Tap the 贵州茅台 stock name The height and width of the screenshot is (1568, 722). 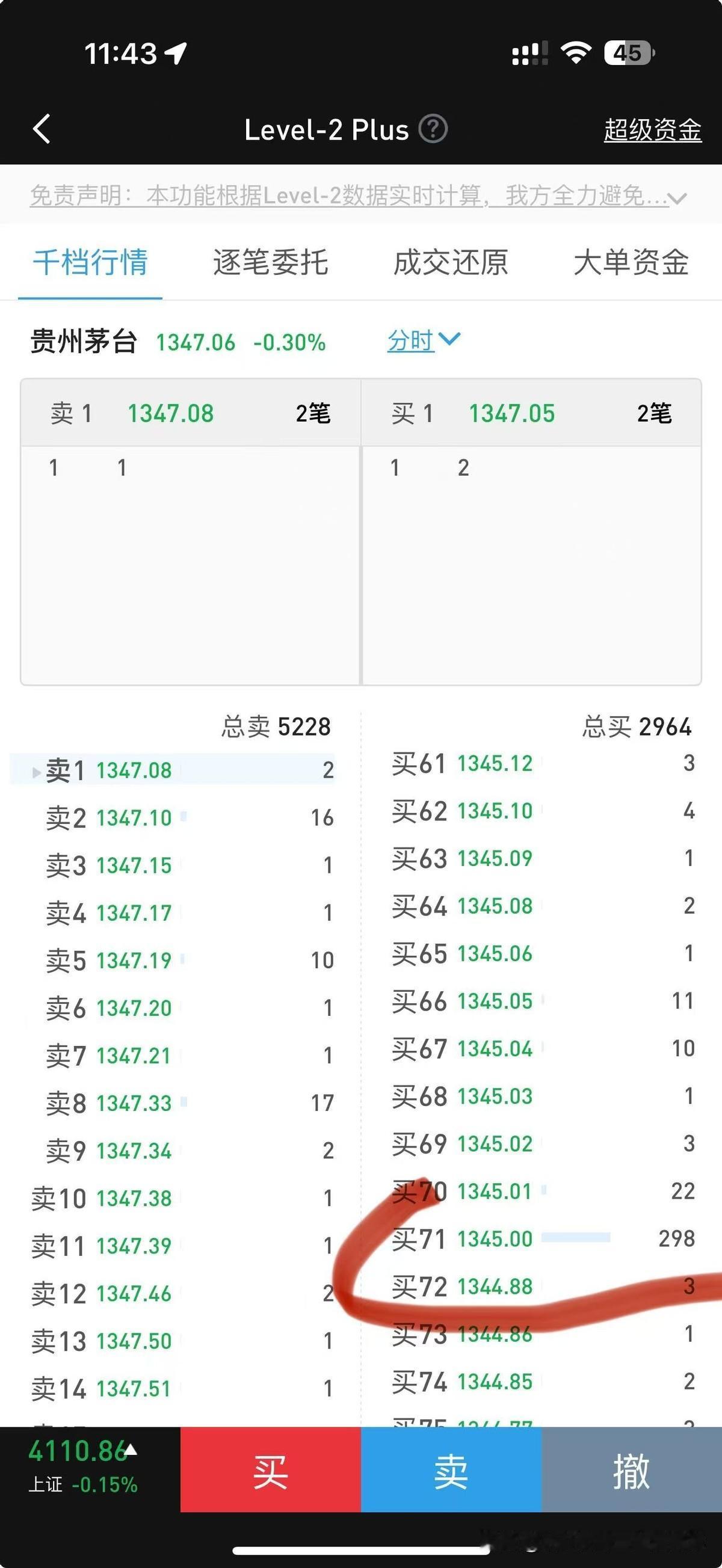pyautogui.click(x=84, y=342)
